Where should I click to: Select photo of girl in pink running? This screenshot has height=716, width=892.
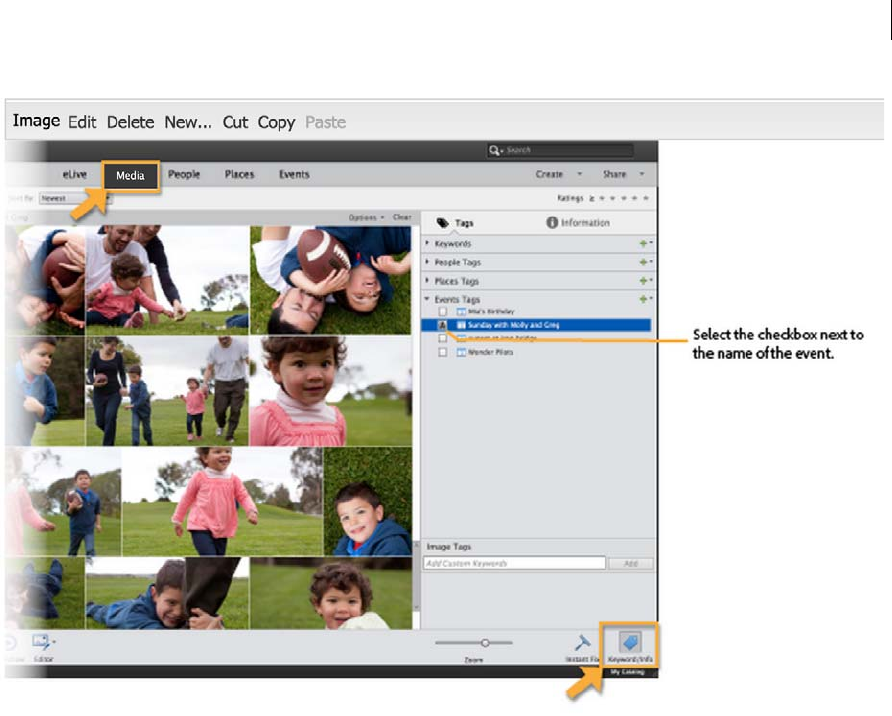click(x=222, y=501)
